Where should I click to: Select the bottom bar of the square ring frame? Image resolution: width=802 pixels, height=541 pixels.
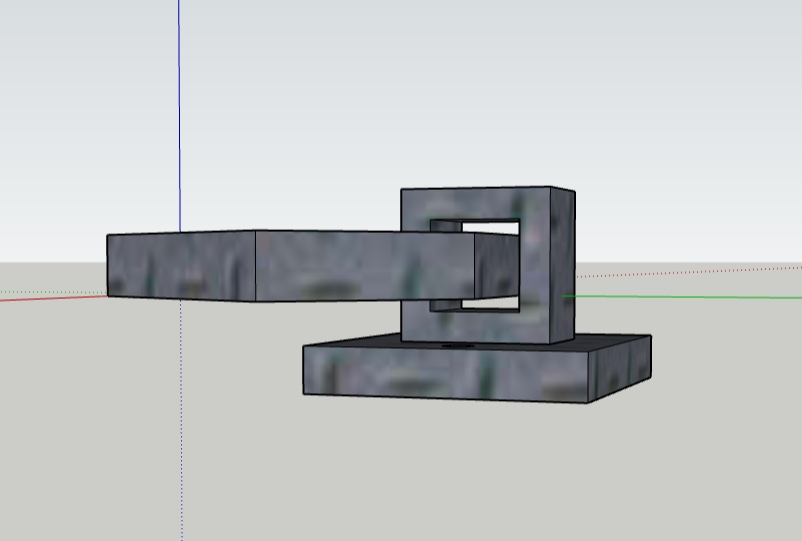476,326
